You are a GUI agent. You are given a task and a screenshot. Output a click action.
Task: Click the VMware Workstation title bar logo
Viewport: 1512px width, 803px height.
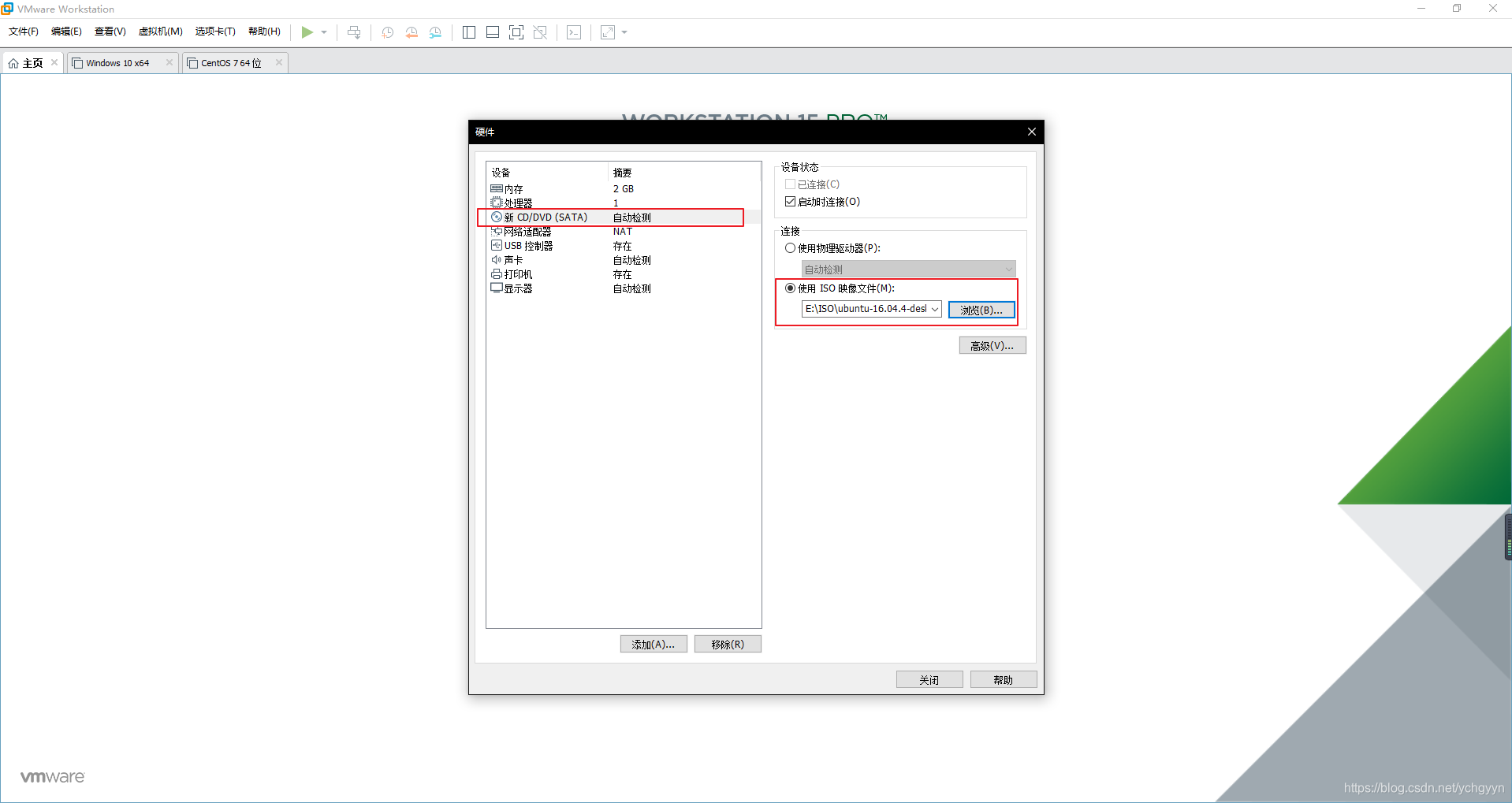[7, 9]
